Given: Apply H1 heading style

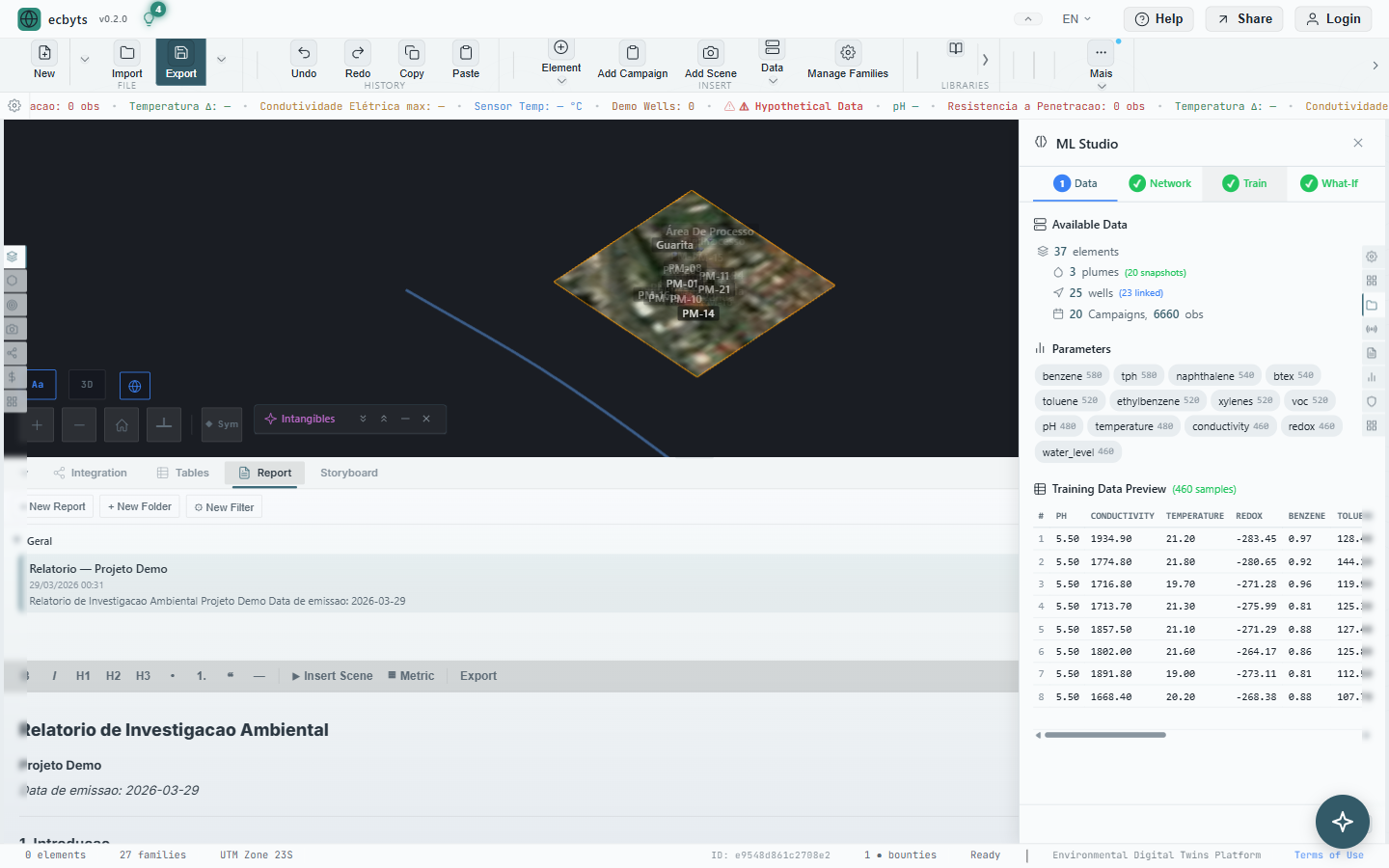Looking at the screenshot, I should [83, 676].
